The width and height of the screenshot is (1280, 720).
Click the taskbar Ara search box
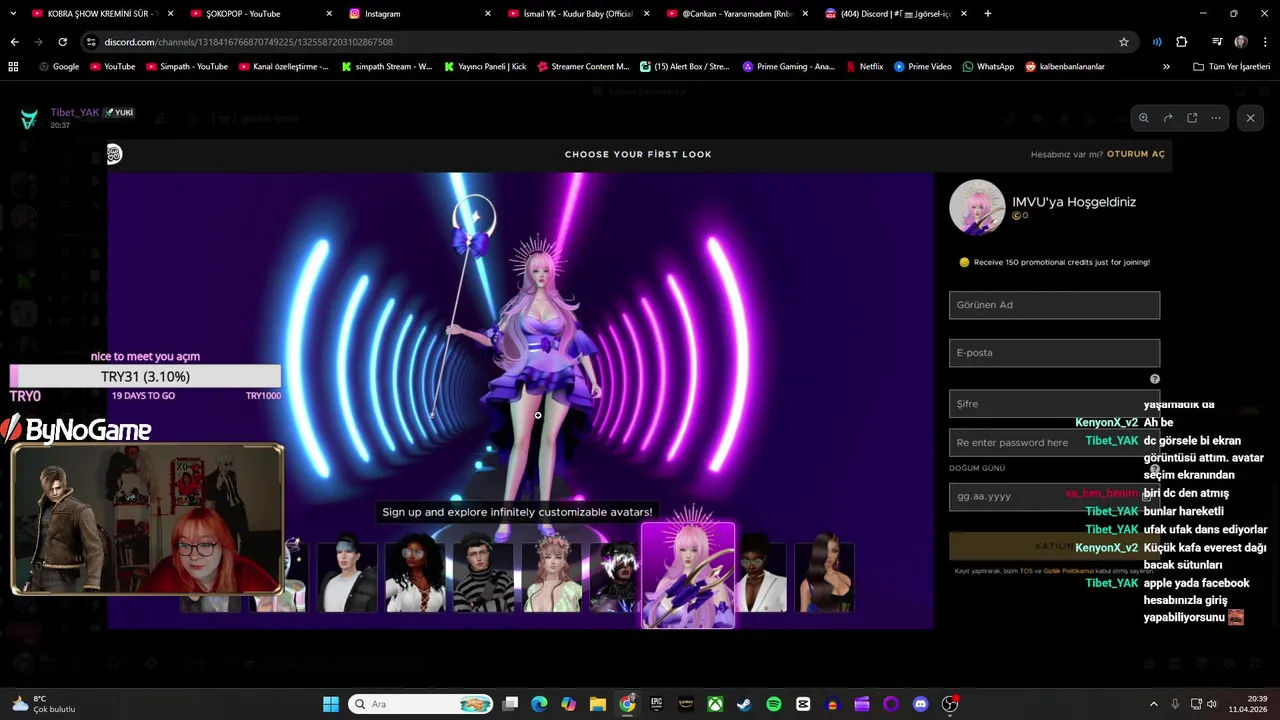point(420,704)
